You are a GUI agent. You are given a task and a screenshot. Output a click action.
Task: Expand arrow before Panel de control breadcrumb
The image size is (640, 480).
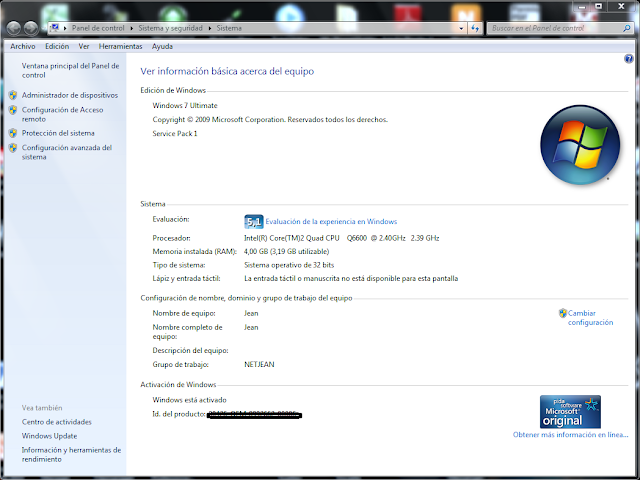65,28
